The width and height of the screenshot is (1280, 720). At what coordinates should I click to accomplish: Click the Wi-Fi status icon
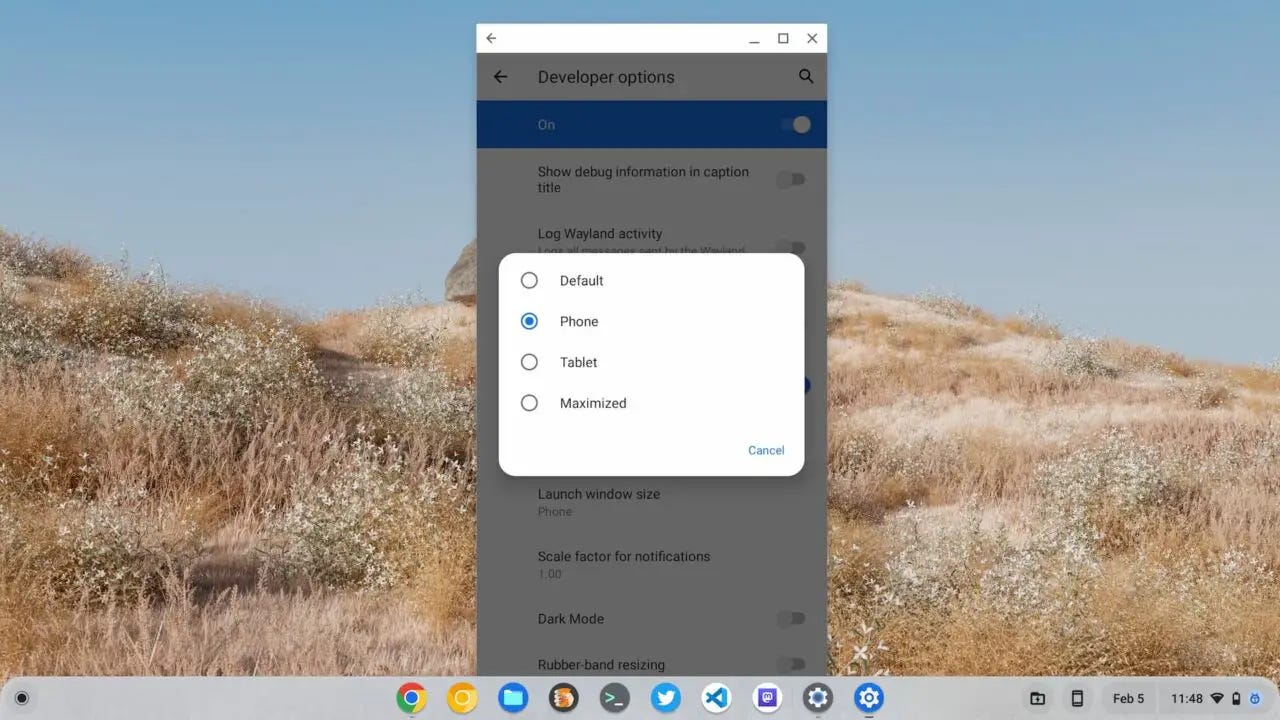click(1217, 698)
